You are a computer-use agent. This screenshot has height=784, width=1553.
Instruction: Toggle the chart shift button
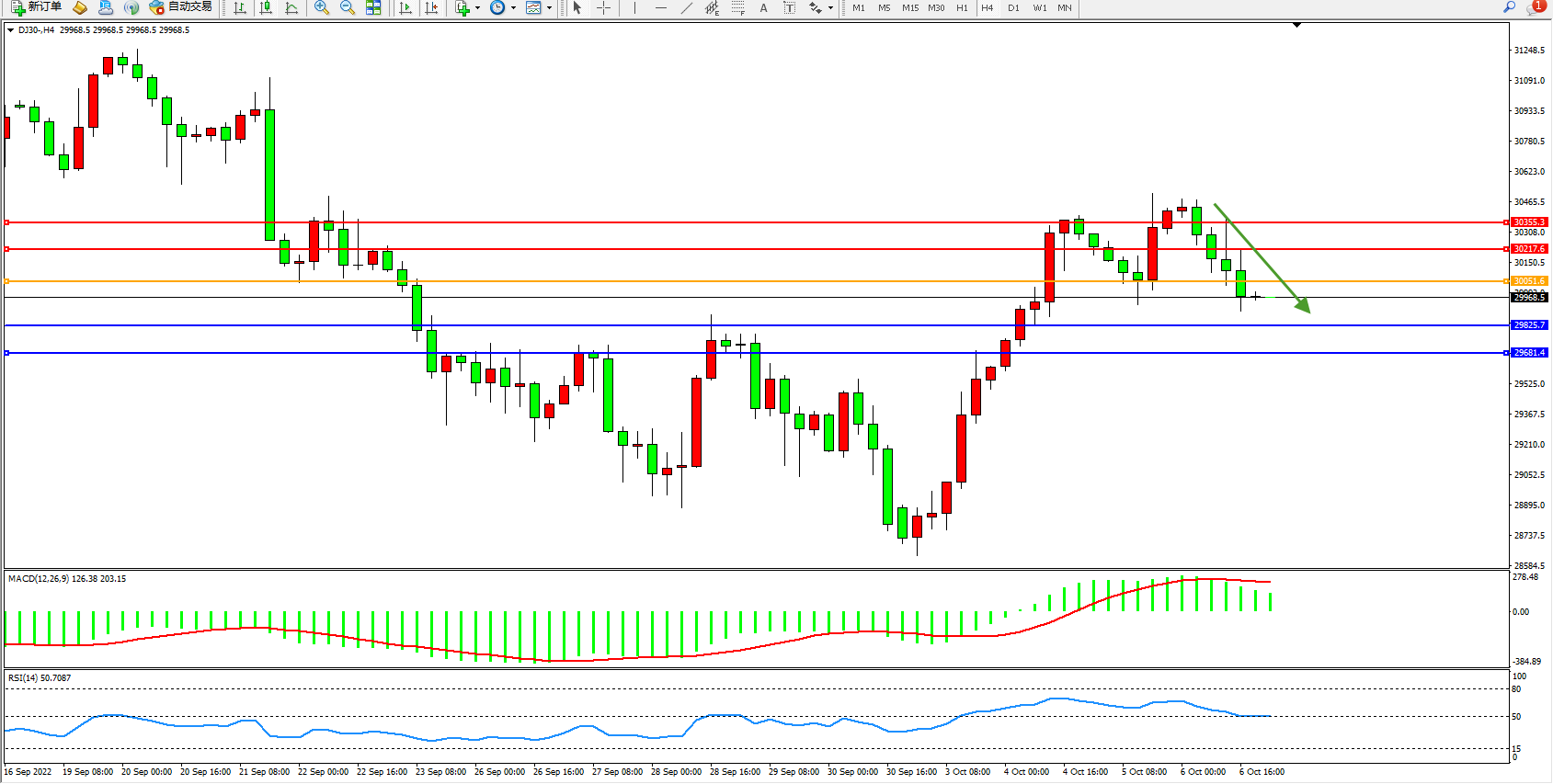coord(431,7)
